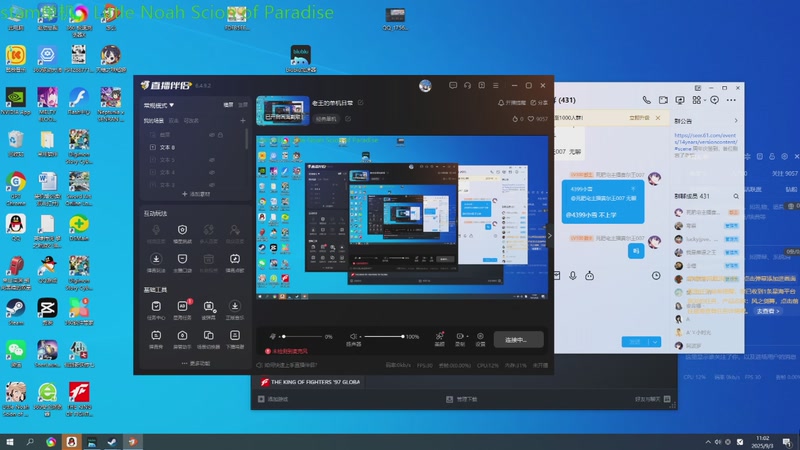
Task: Select 文本 8 source row
Action: pyautogui.click(x=194, y=147)
